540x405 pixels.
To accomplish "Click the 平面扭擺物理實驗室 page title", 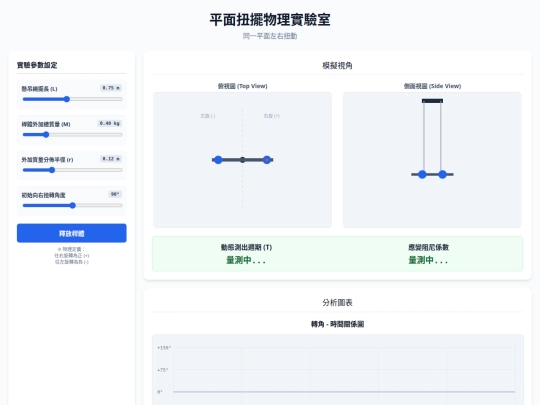I will tap(270, 20).
